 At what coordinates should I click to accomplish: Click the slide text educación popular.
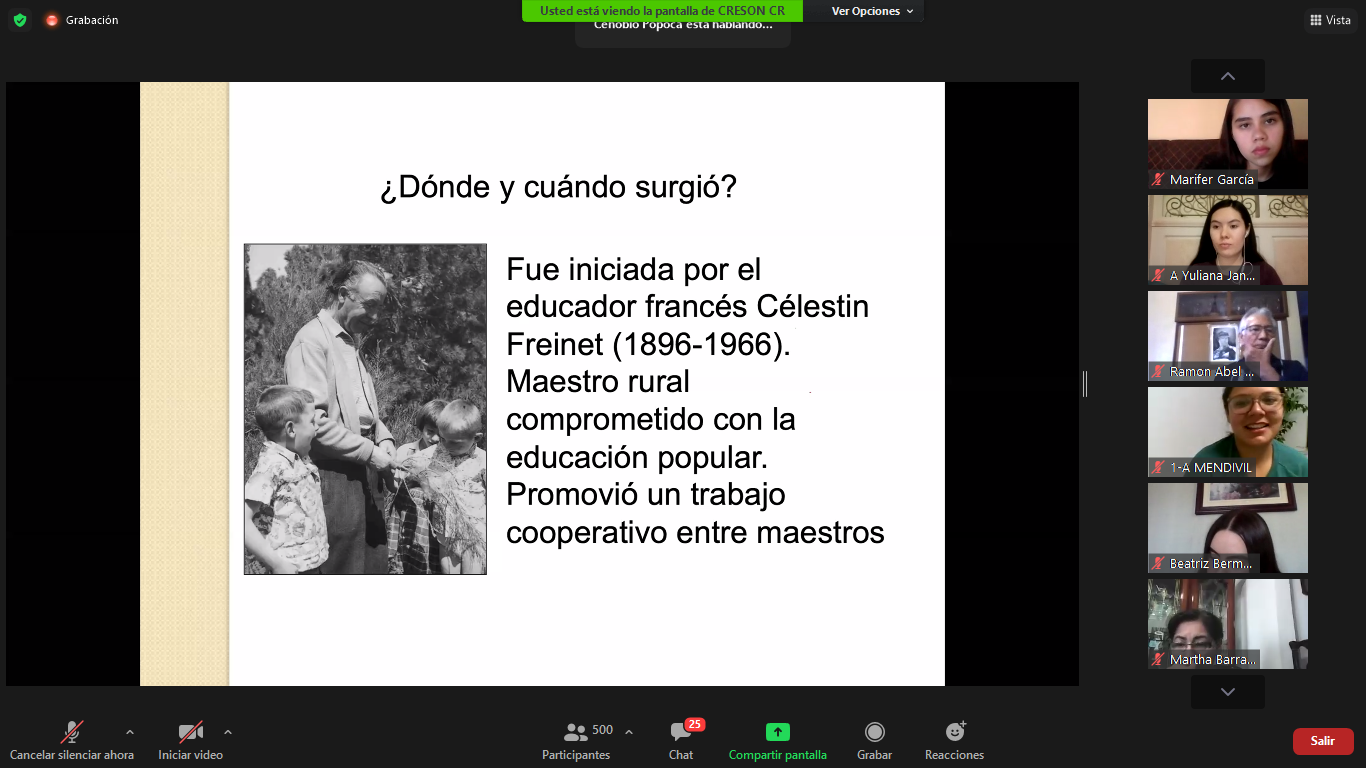pos(637,457)
